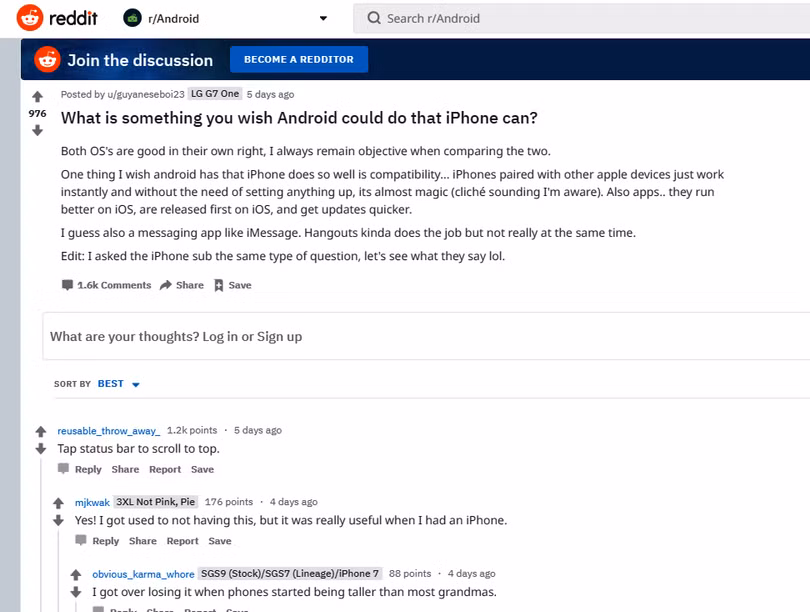Click the Reddit logo to go home

[57, 18]
